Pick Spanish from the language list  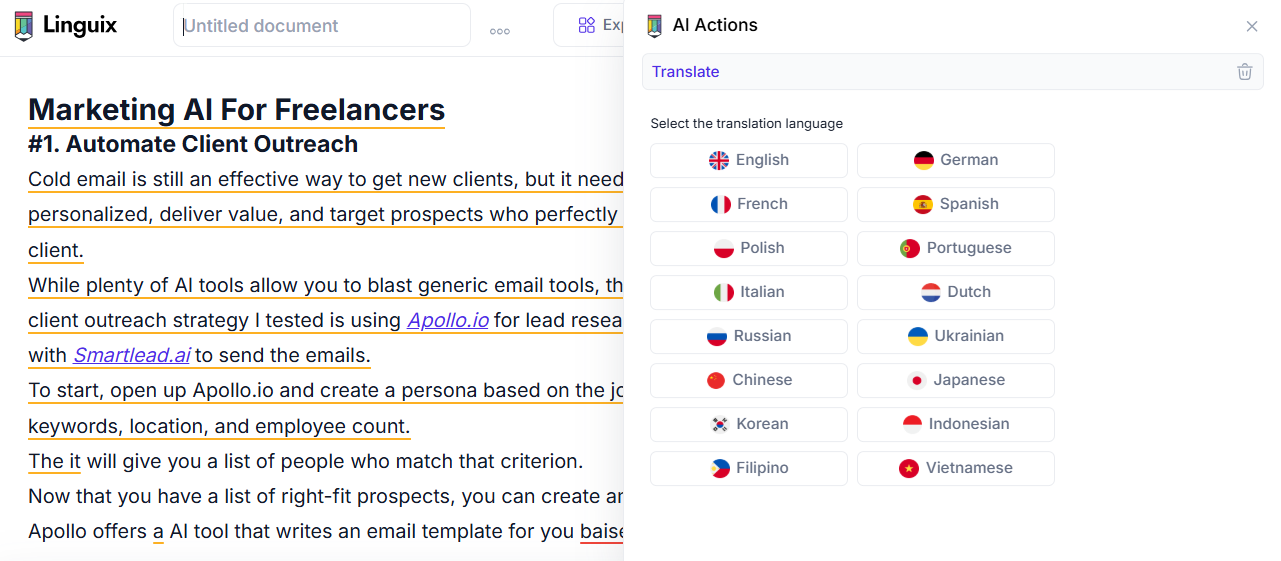(955, 204)
